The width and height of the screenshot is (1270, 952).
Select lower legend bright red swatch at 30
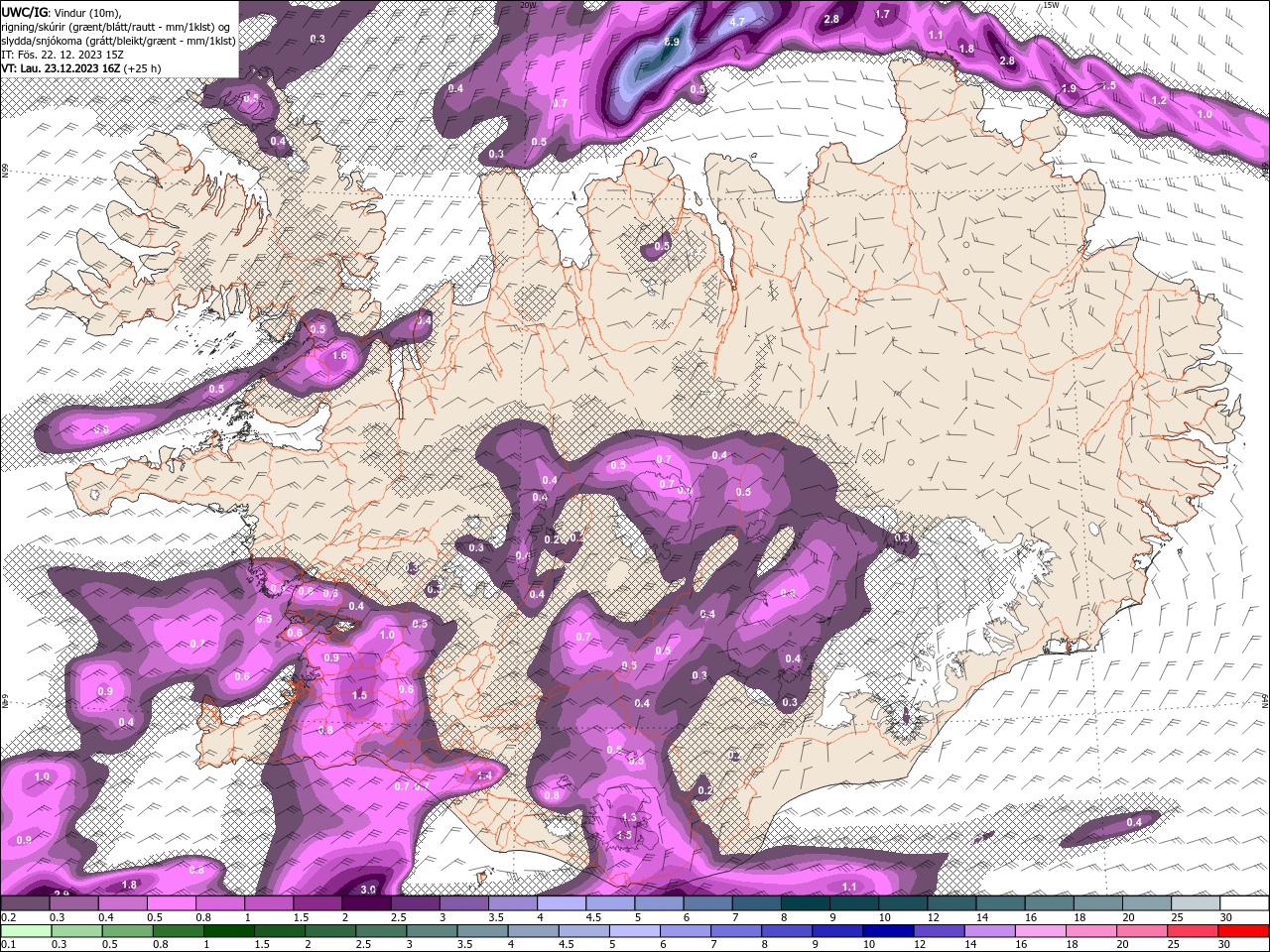(1244, 931)
